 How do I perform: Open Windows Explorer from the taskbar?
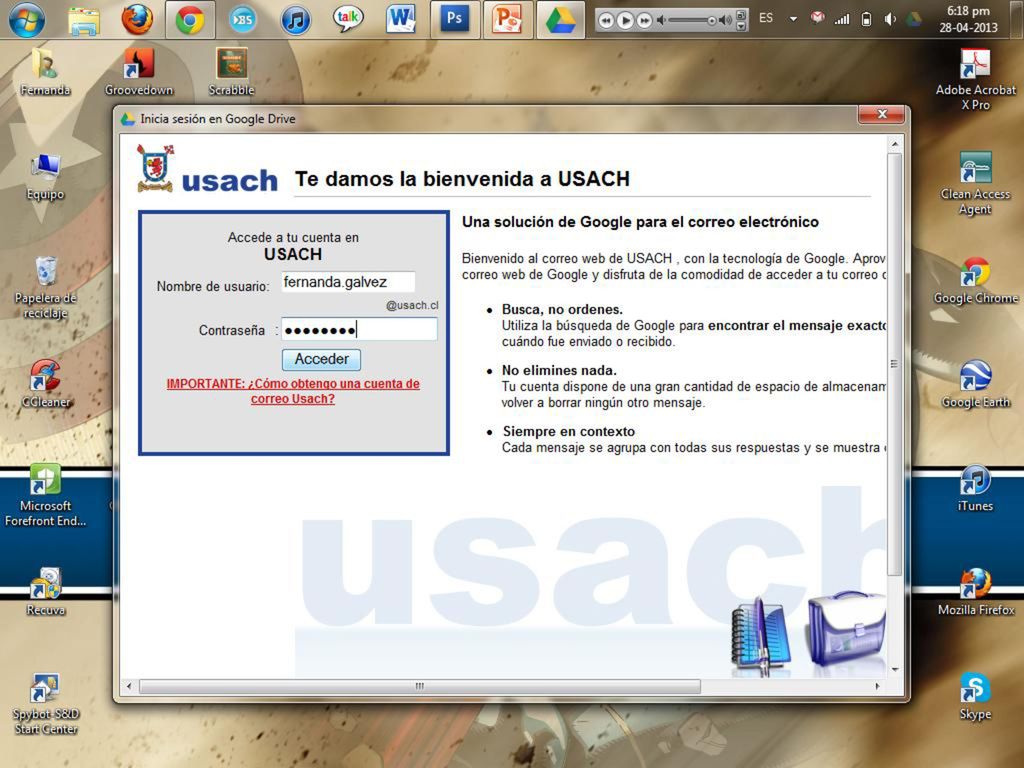(x=84, y=20)
